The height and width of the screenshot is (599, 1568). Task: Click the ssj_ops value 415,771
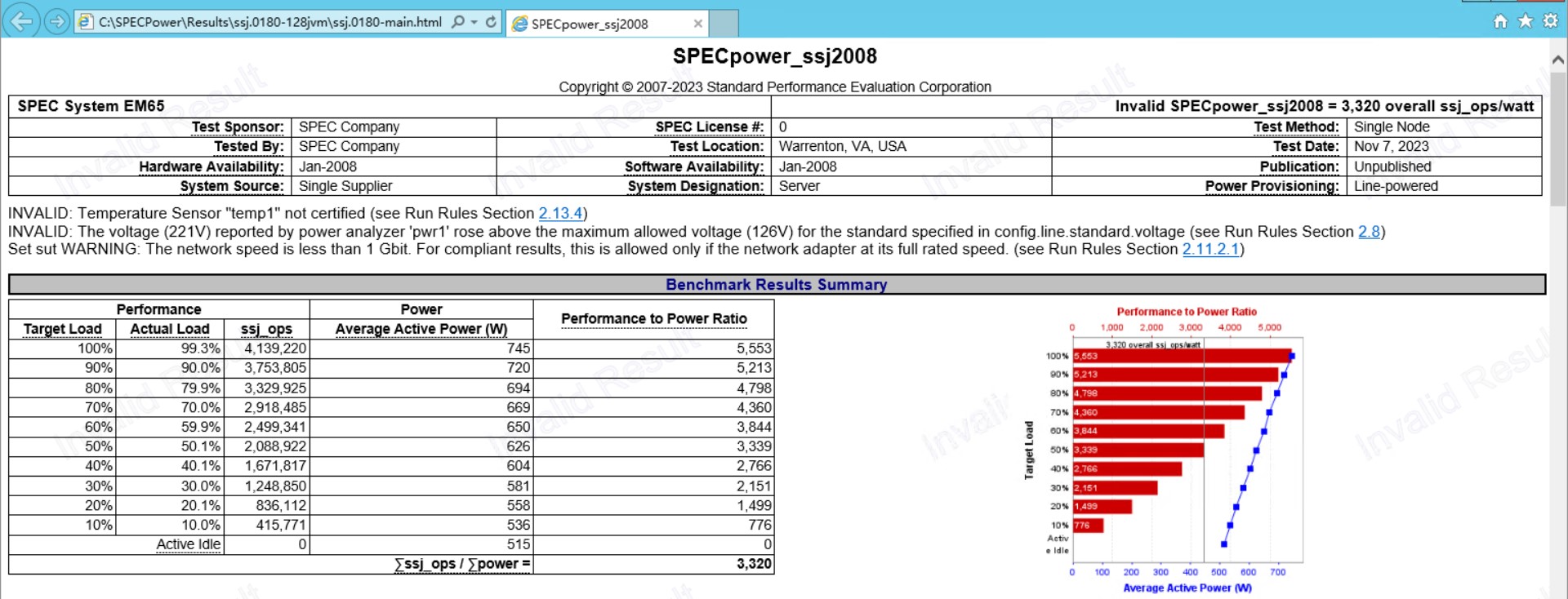281,525
